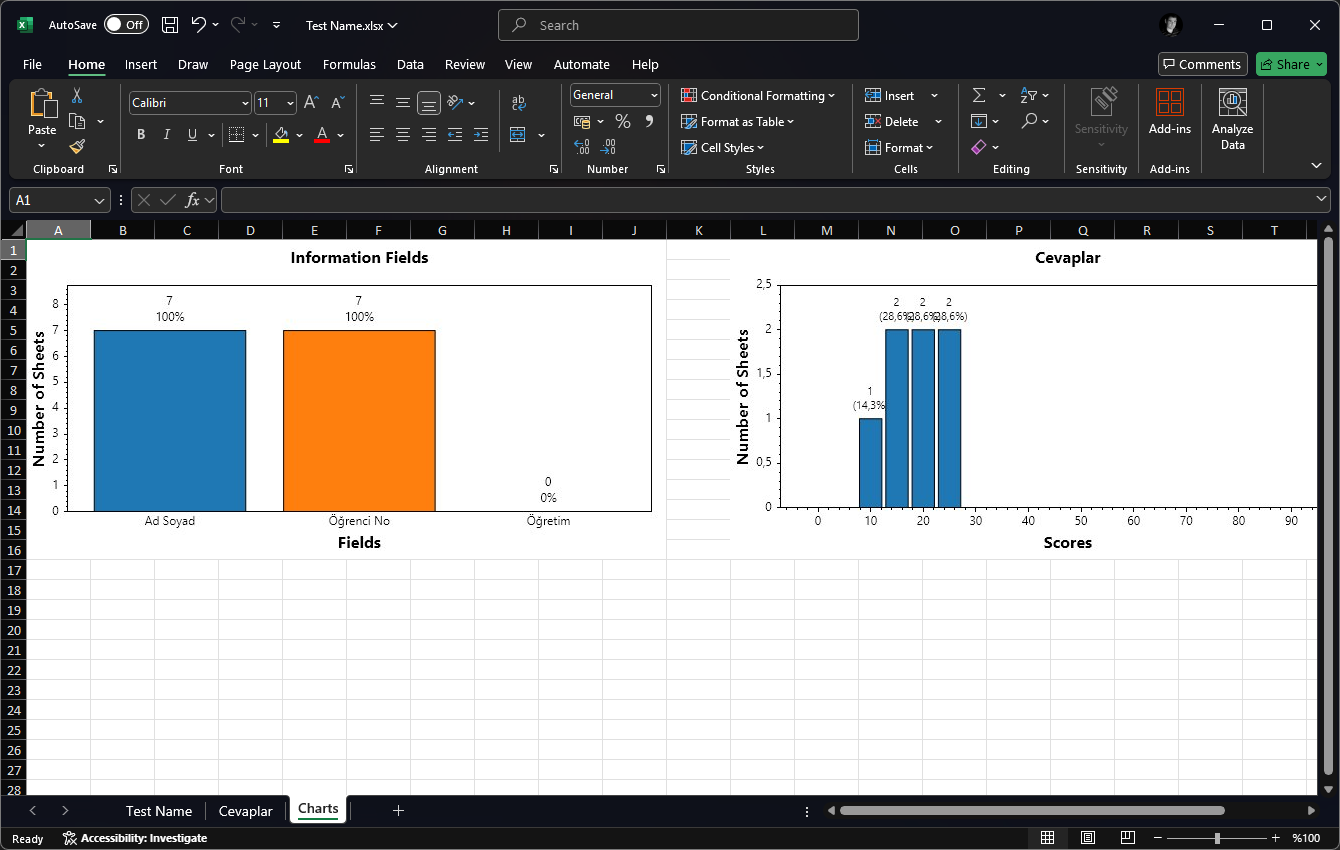1340x850 pixels.
Task: Click the AutoSum icon
Action: [979, 95]
